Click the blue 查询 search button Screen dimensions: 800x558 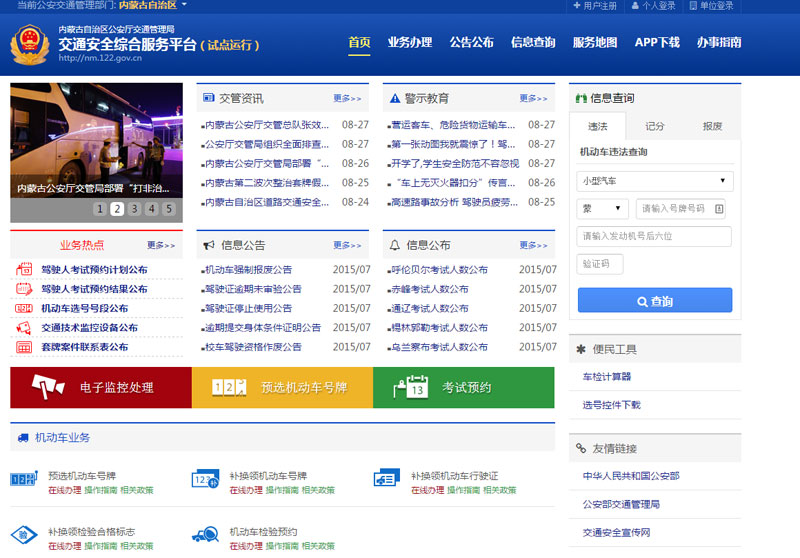(655, 300)
